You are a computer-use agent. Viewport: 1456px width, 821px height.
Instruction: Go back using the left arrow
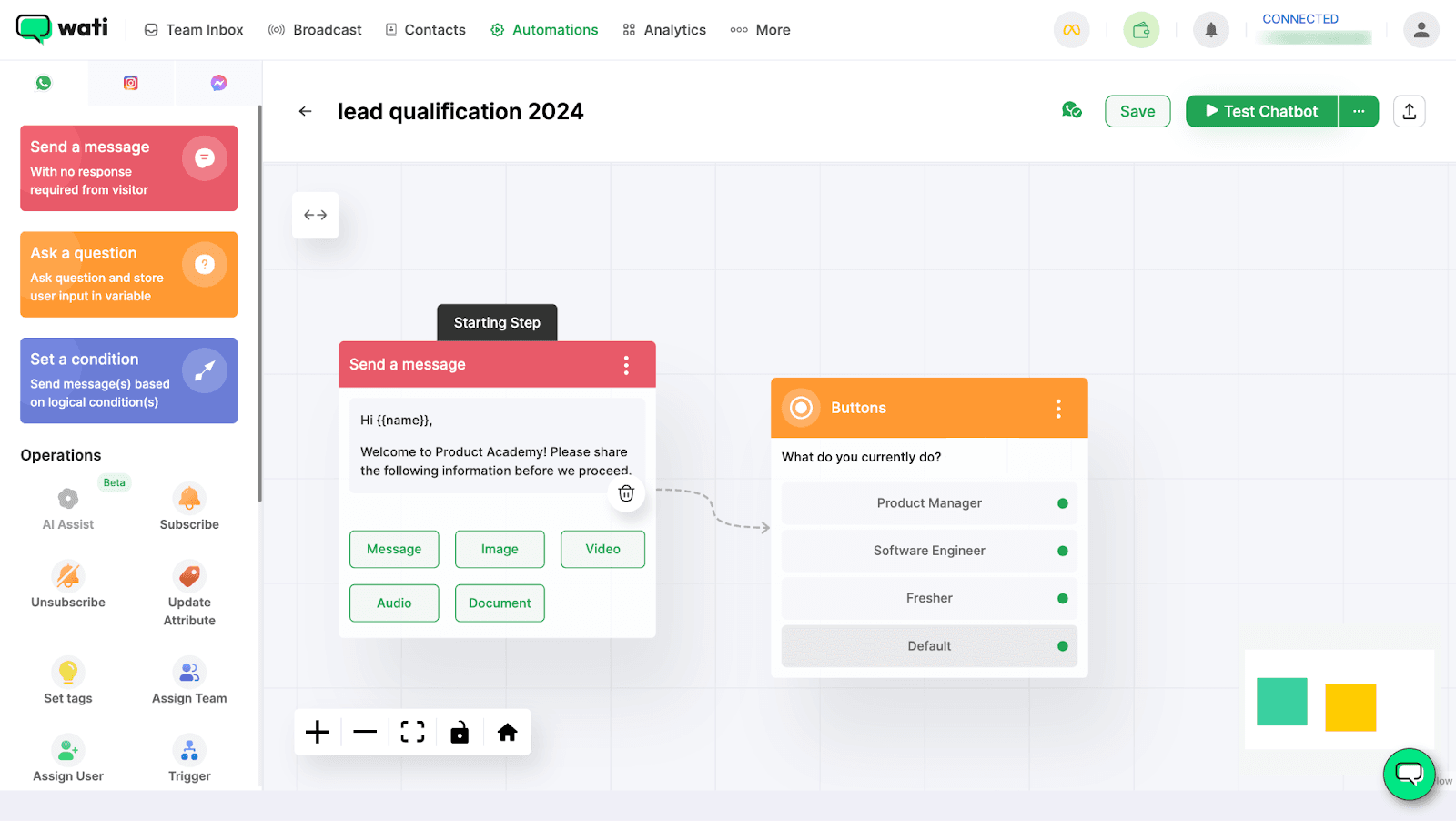coord(306,111)
